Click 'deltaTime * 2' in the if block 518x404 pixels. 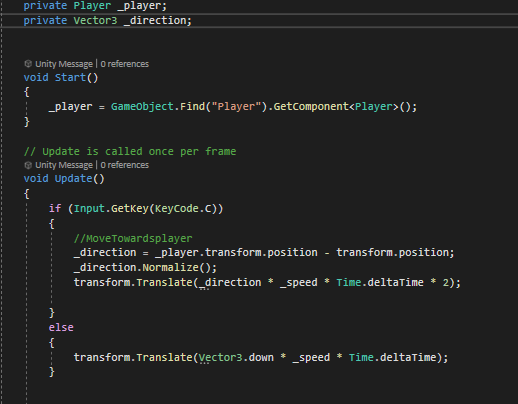click(408, 283)
